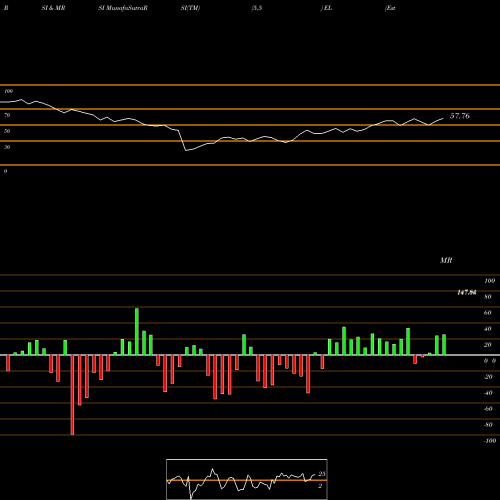
Task: Click the MR panel title label
Action: click(446, 260)
